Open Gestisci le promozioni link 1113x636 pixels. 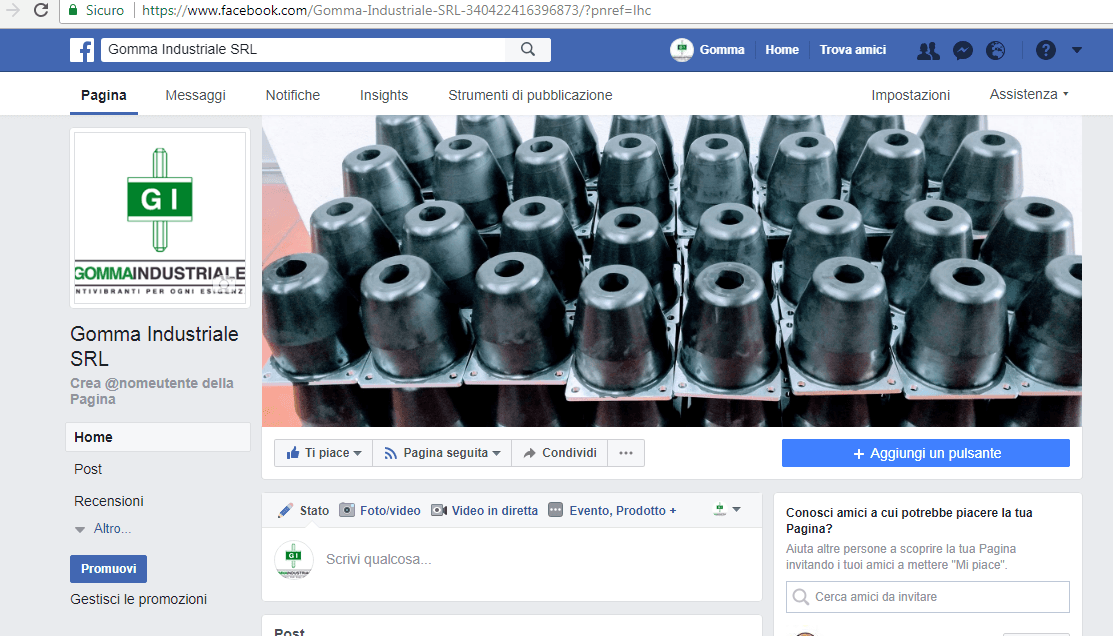click(138, 599)
